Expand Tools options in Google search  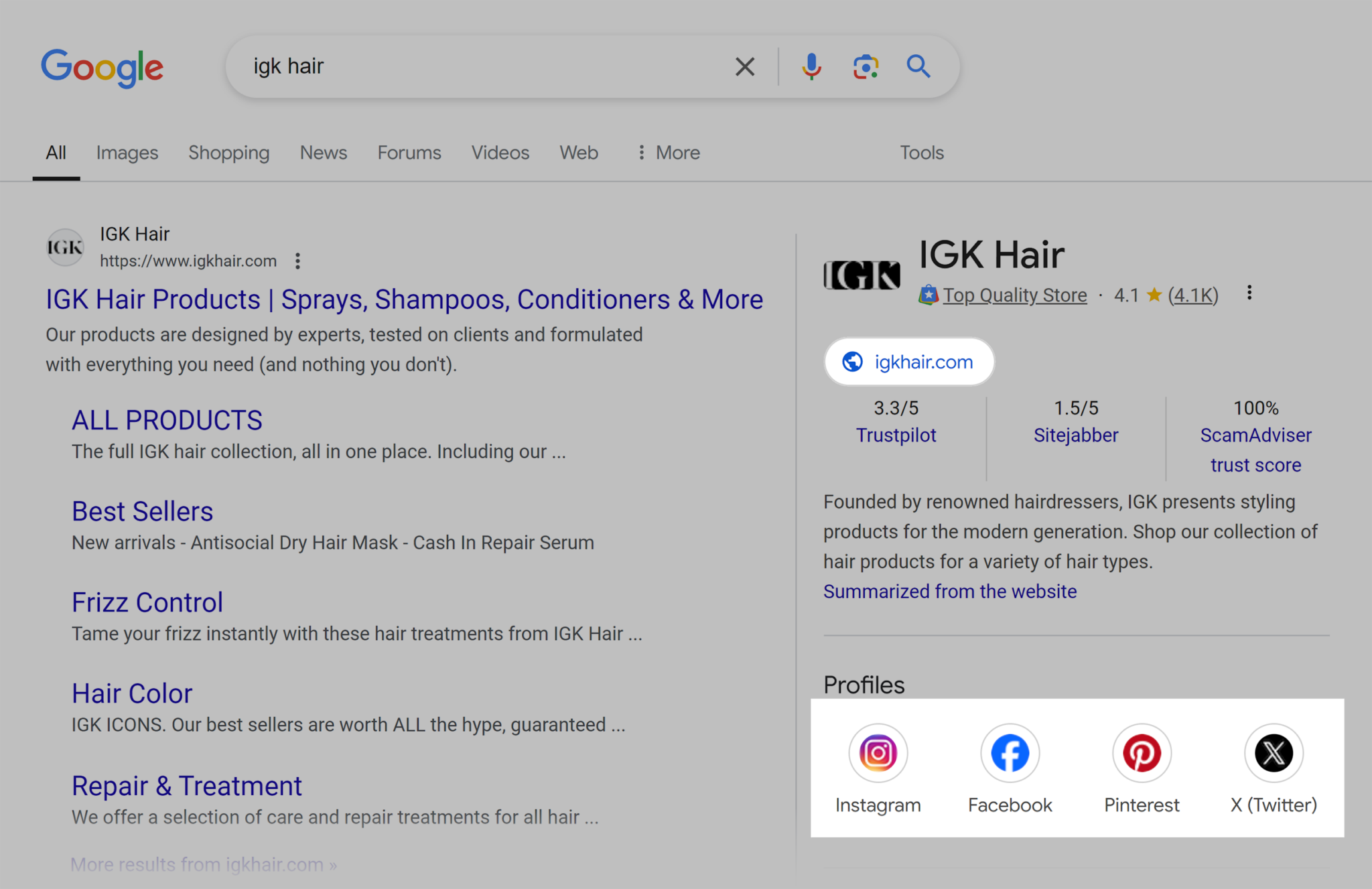coord(921,153)
